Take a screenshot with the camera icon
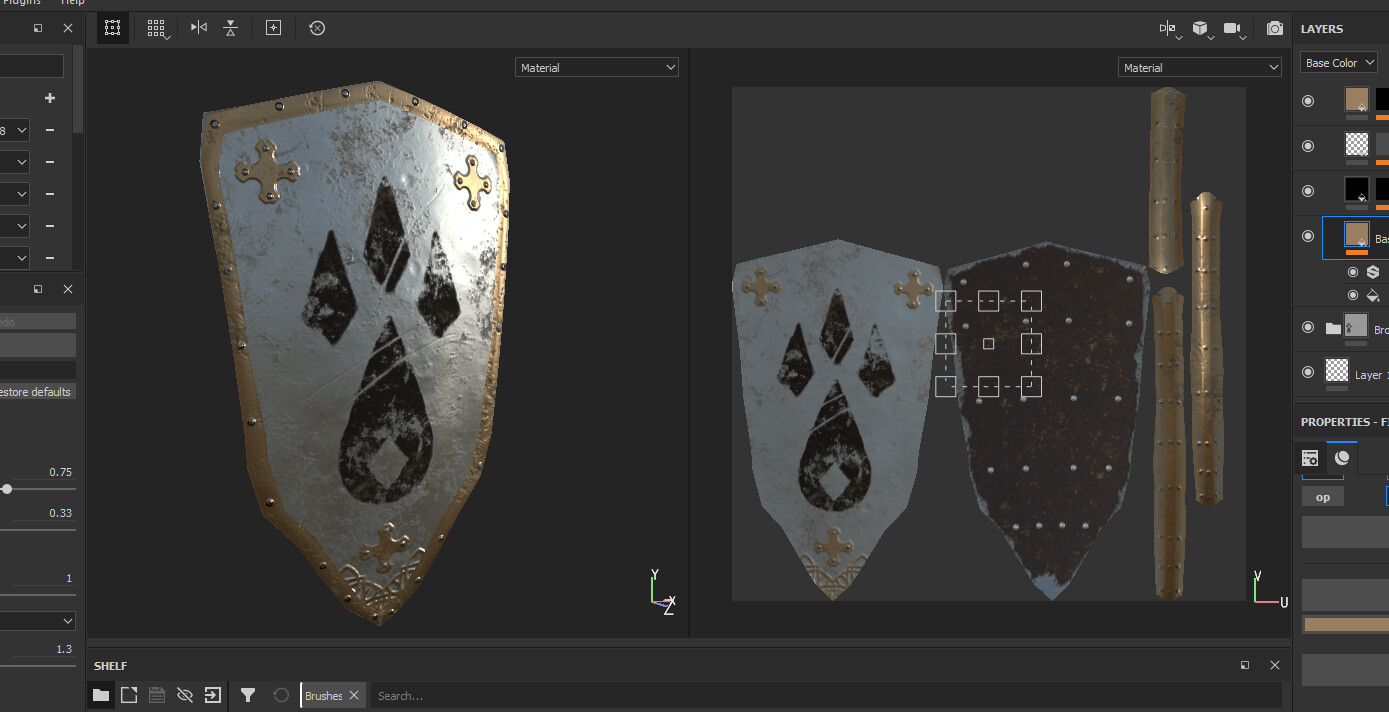 tap(1274, 29)
